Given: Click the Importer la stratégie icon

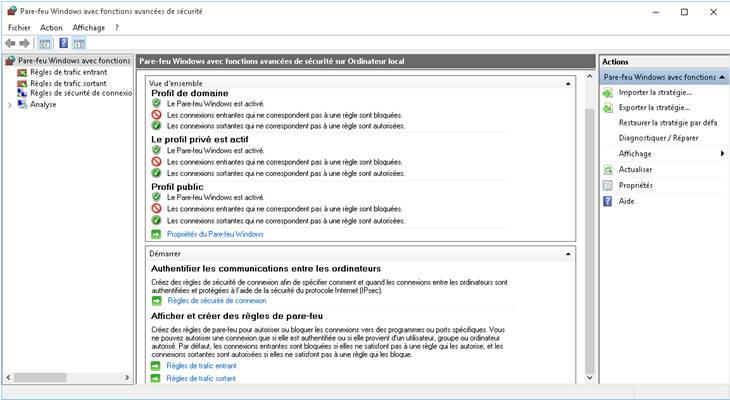Looking at the screenshot, I should tap(608, 93).
